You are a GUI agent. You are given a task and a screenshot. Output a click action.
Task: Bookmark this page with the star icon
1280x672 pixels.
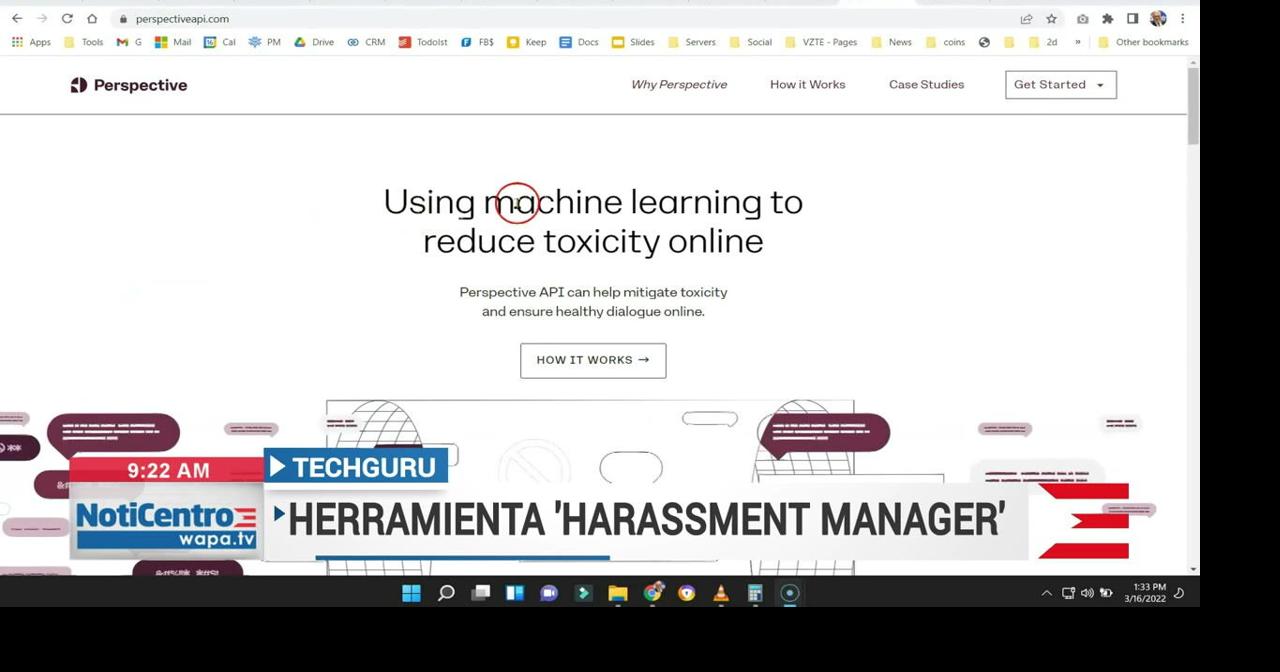coord(1051,18)
